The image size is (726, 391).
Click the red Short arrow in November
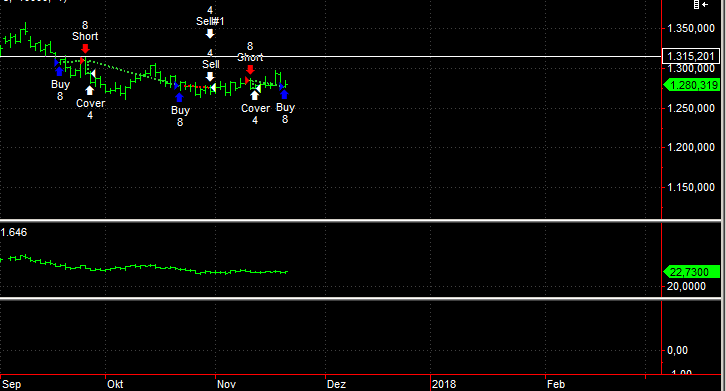tap(250, 69)
